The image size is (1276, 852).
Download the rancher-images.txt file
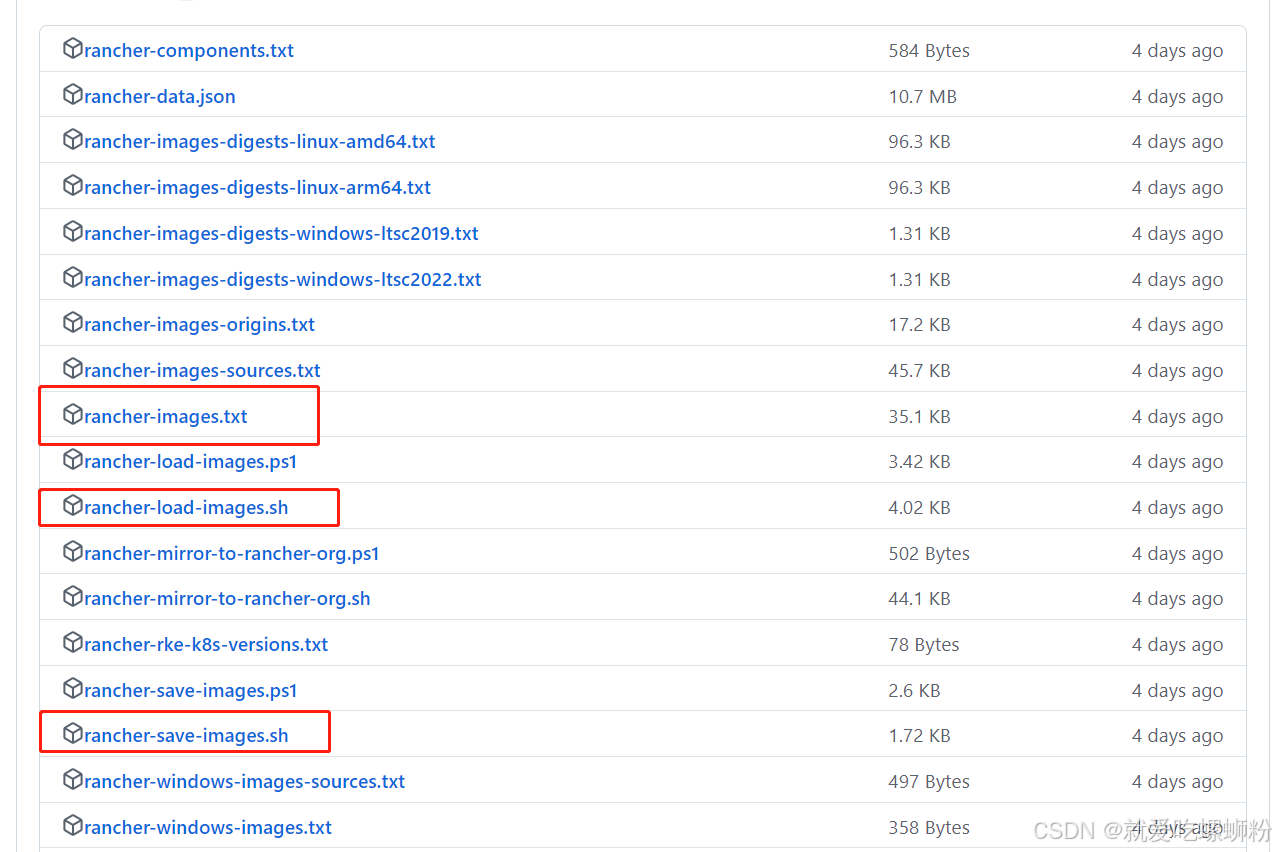click(x=166, y=416)
